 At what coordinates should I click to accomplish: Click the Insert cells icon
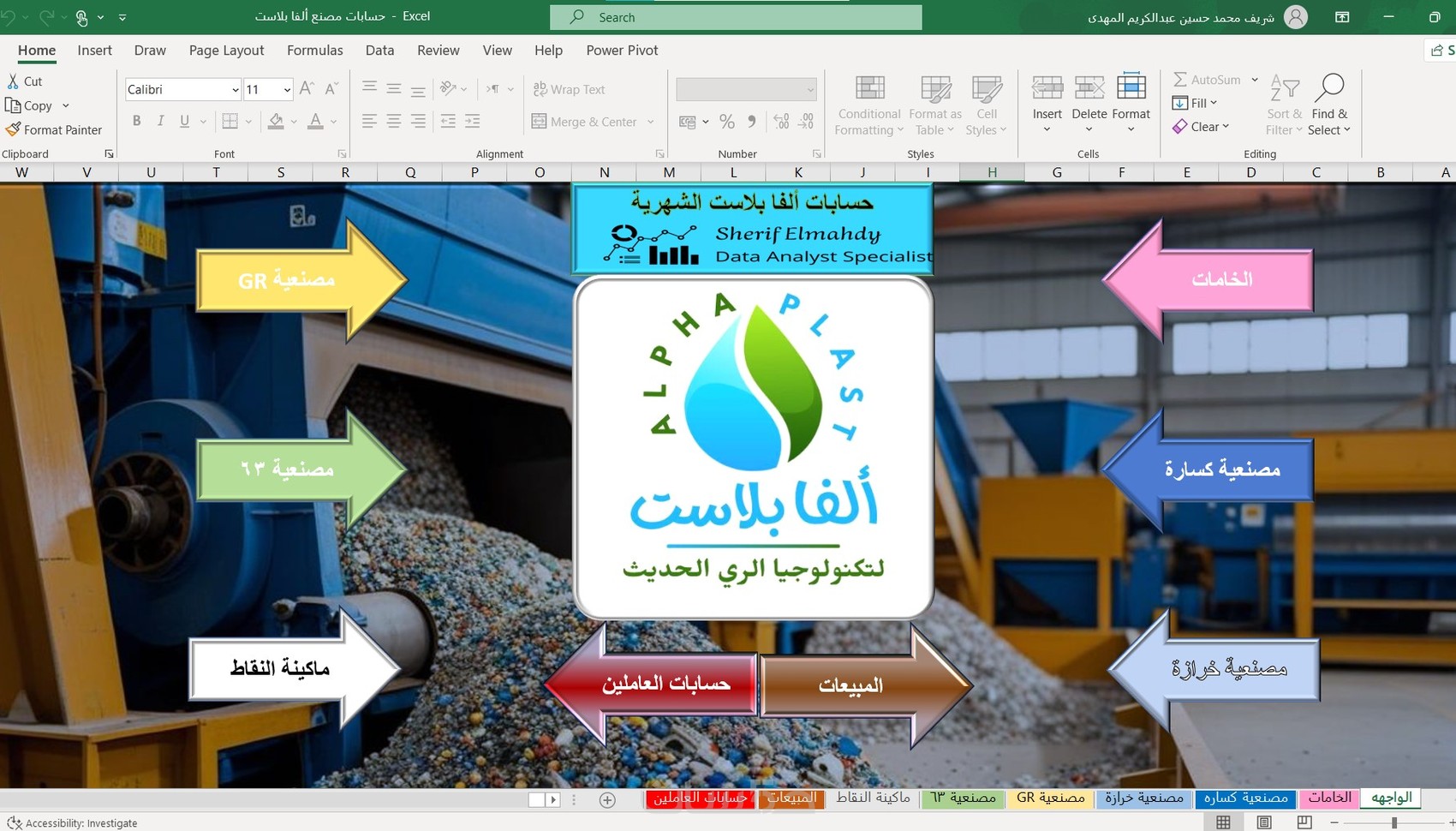click(1047, 88)
